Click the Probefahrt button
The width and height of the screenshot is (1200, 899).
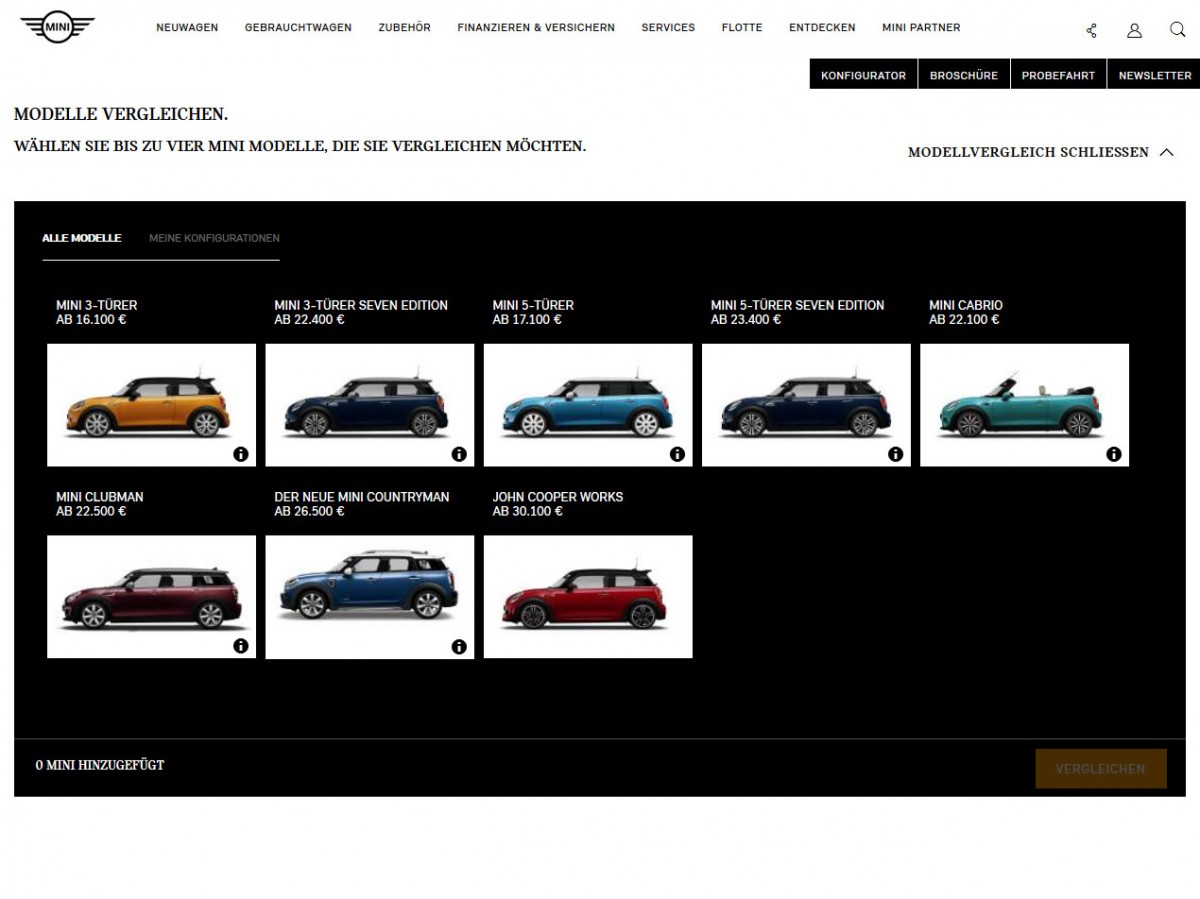(x=1058, y=75)
